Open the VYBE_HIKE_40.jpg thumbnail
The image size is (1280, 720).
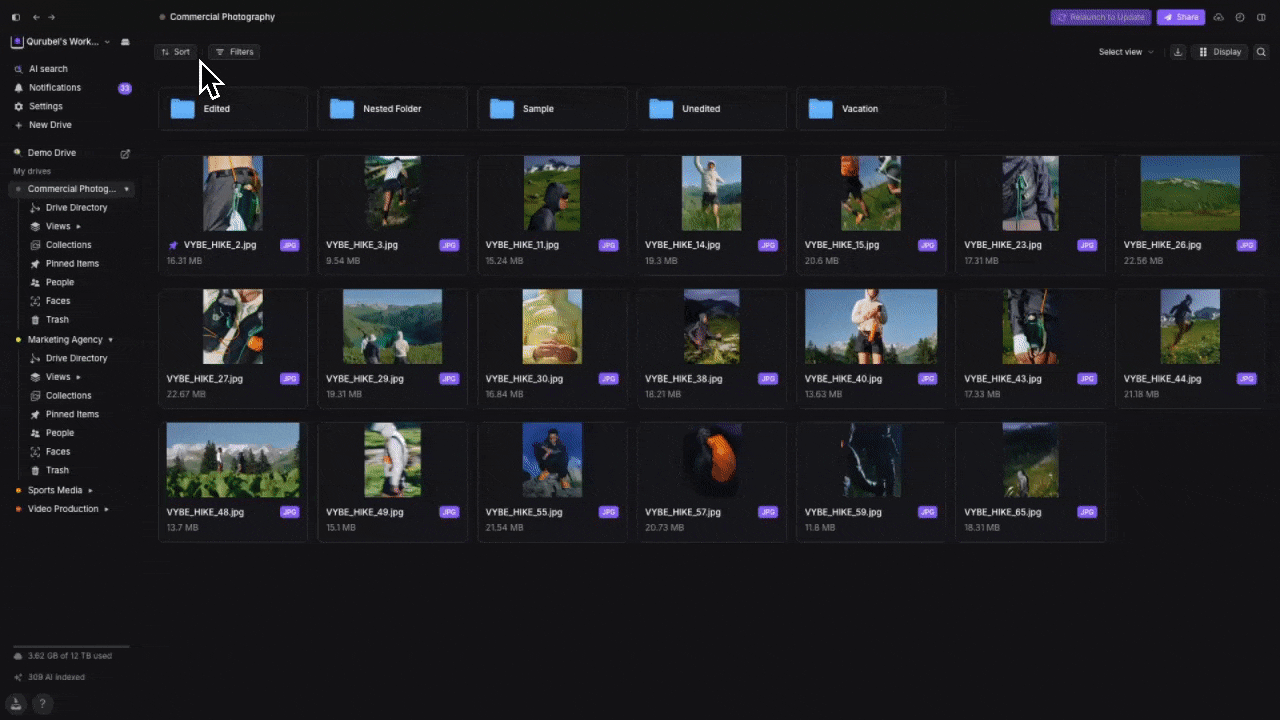pos(870,326)
